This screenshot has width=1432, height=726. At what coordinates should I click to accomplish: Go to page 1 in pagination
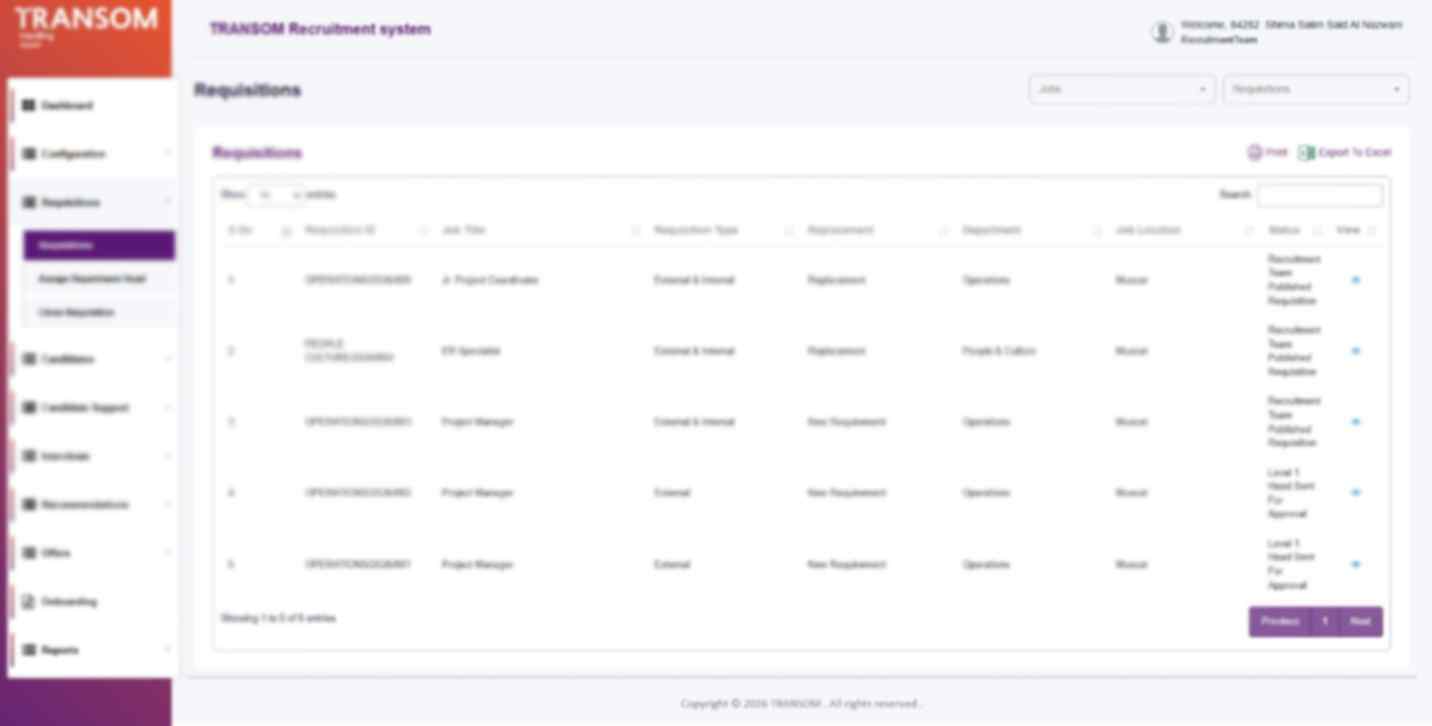pyautogui.click(x=1325, y=622)
